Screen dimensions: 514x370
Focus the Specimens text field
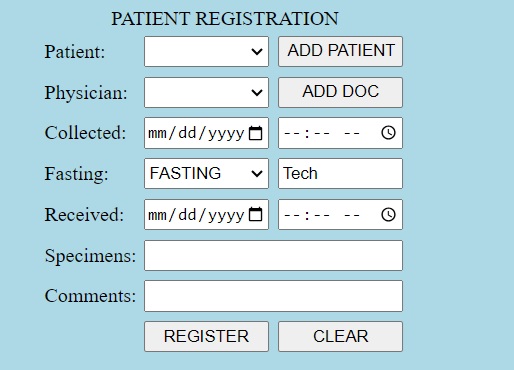coord(273,256)
